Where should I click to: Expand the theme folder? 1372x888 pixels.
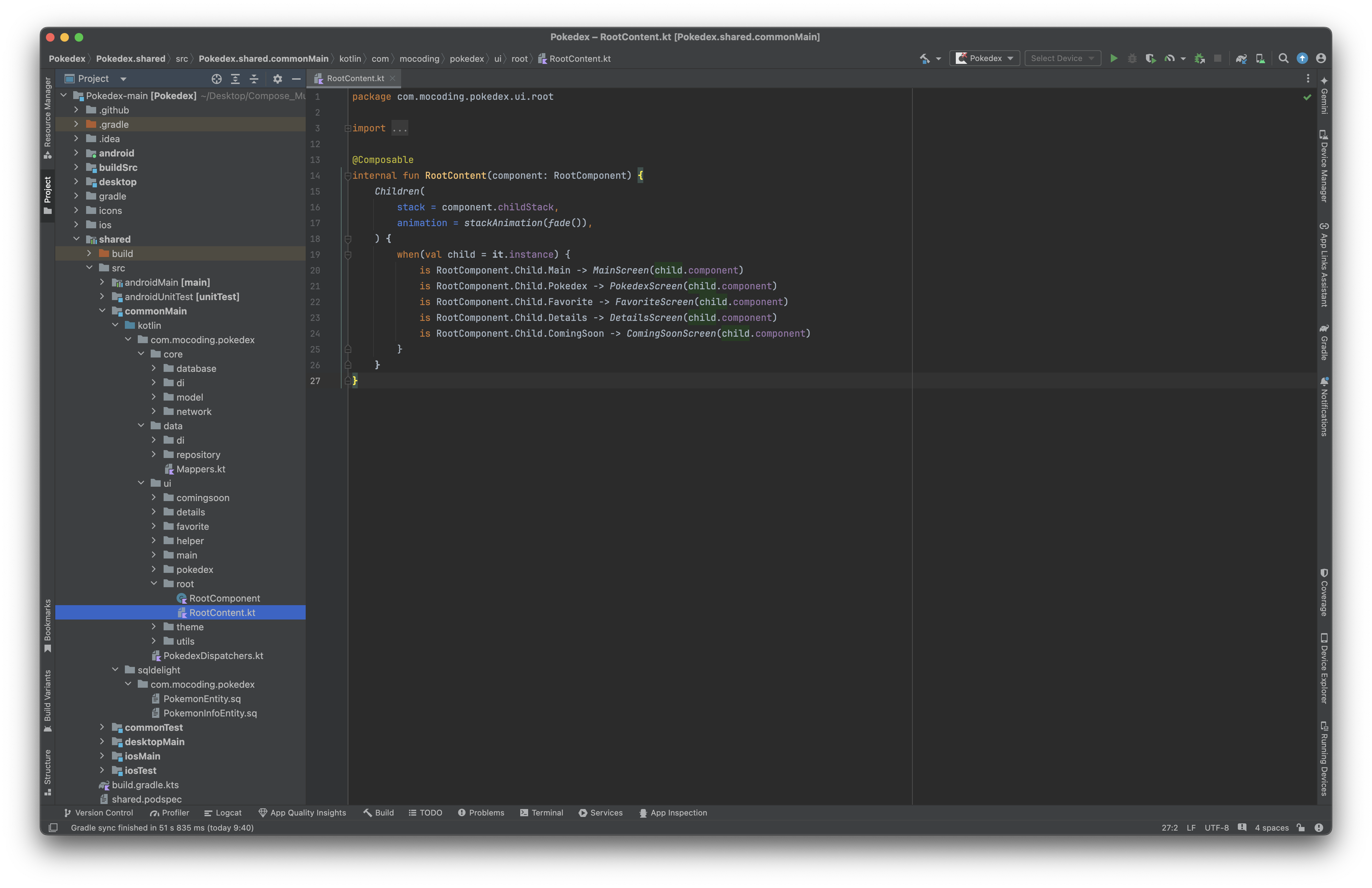pos(154,627)
